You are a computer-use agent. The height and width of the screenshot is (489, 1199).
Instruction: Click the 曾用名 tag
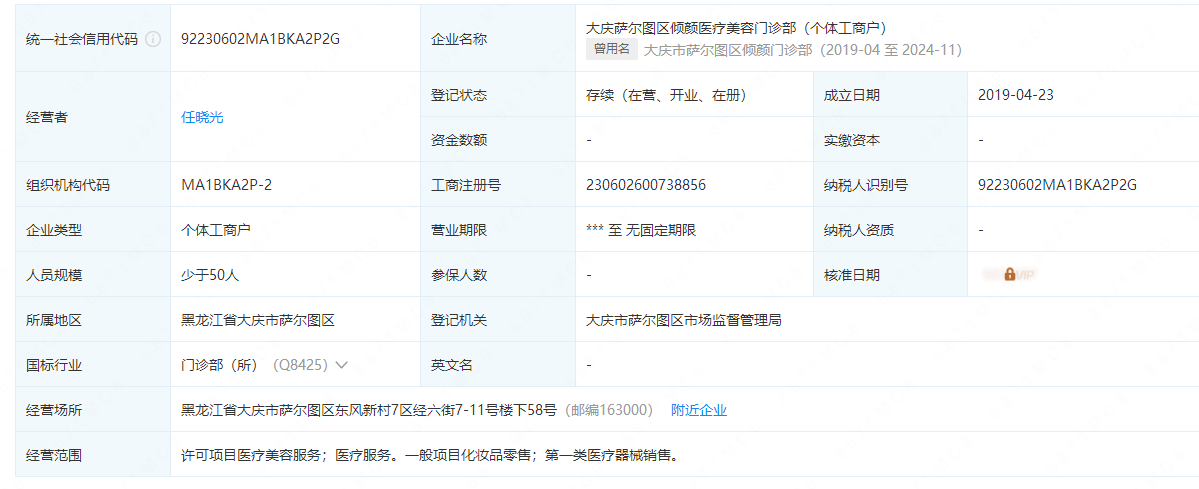point(611,48)
